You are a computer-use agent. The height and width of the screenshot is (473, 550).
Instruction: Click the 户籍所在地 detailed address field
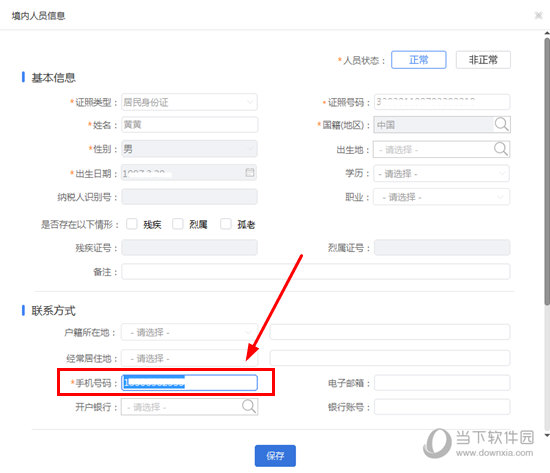pos(390,332)
